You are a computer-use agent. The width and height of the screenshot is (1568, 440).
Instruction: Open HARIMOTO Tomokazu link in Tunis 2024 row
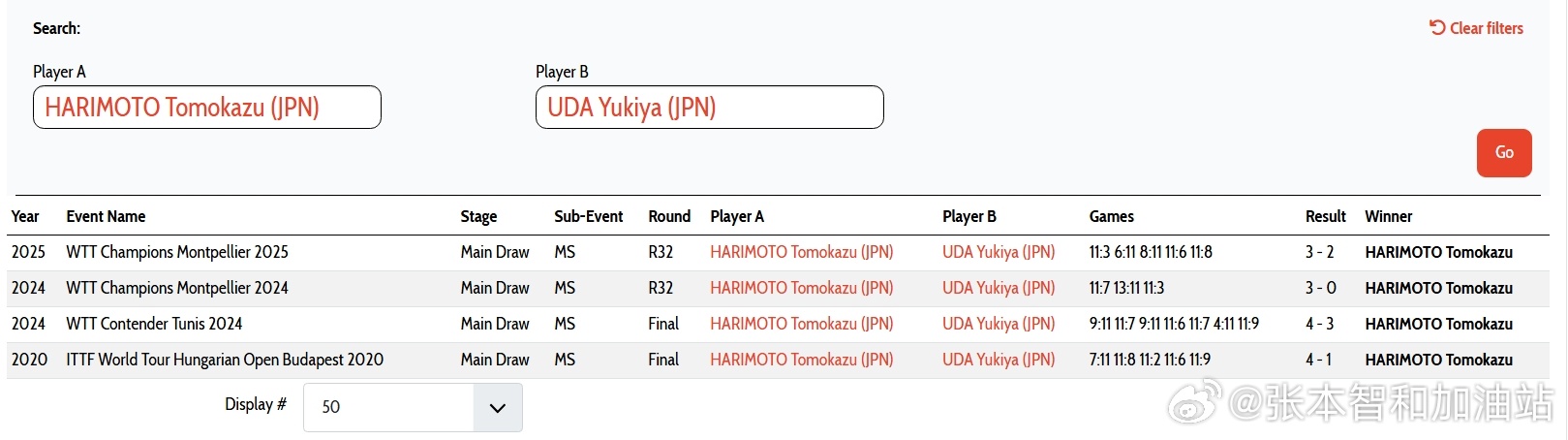pyautogui.click(x=802, y=324)
